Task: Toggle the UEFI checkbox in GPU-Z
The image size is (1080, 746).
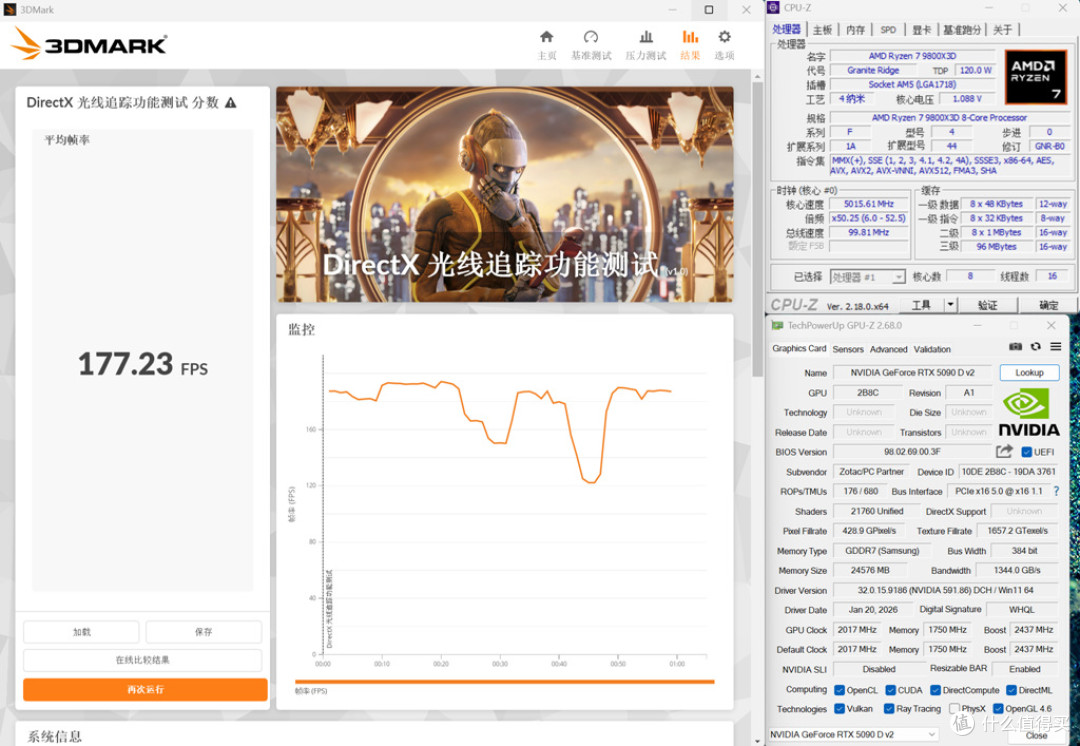Action: click(x=1026, y=452)
